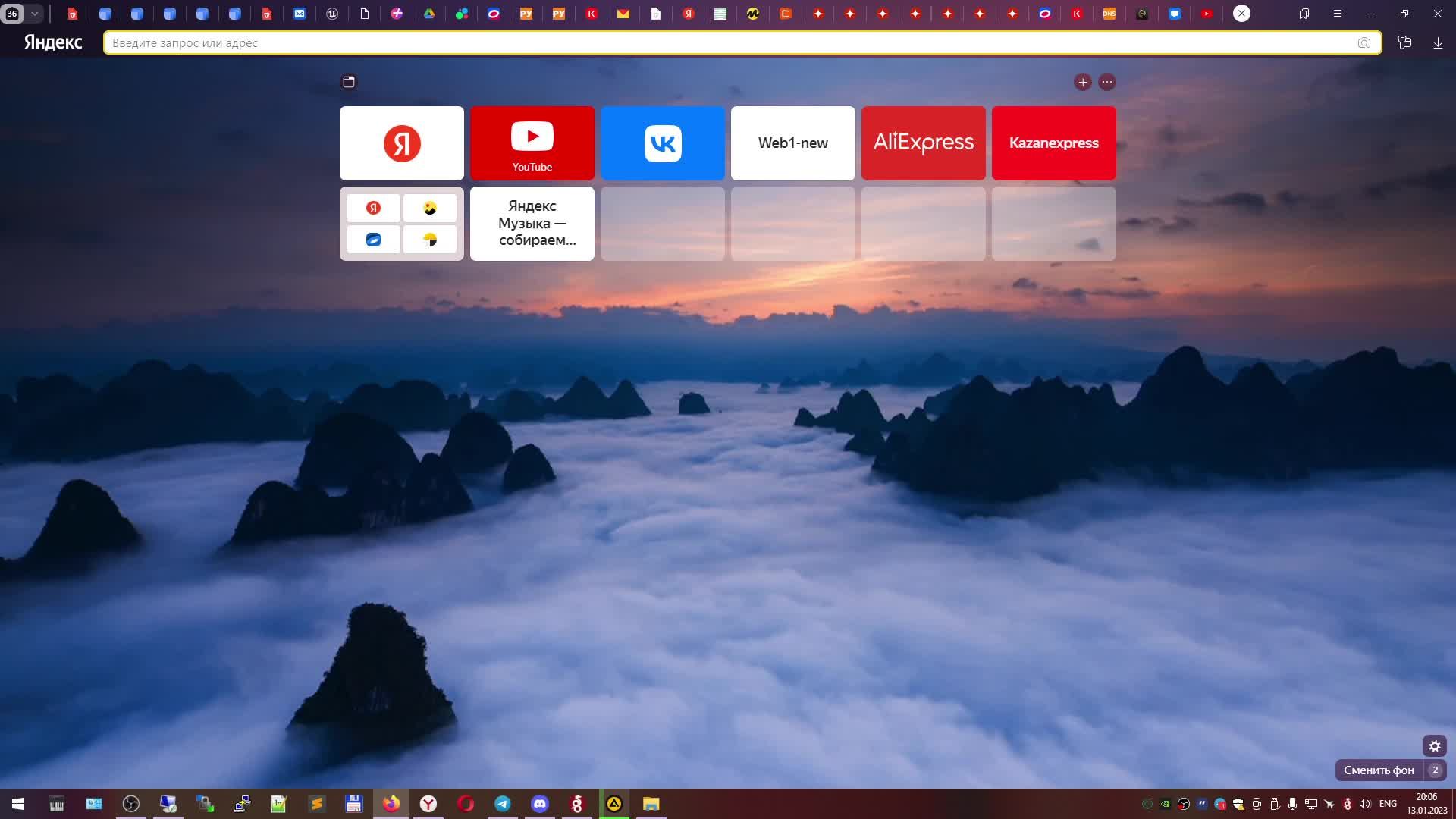Click the camera image search icon
The height and width of the screenshot is (819, 1456).
coord(1364,43)
